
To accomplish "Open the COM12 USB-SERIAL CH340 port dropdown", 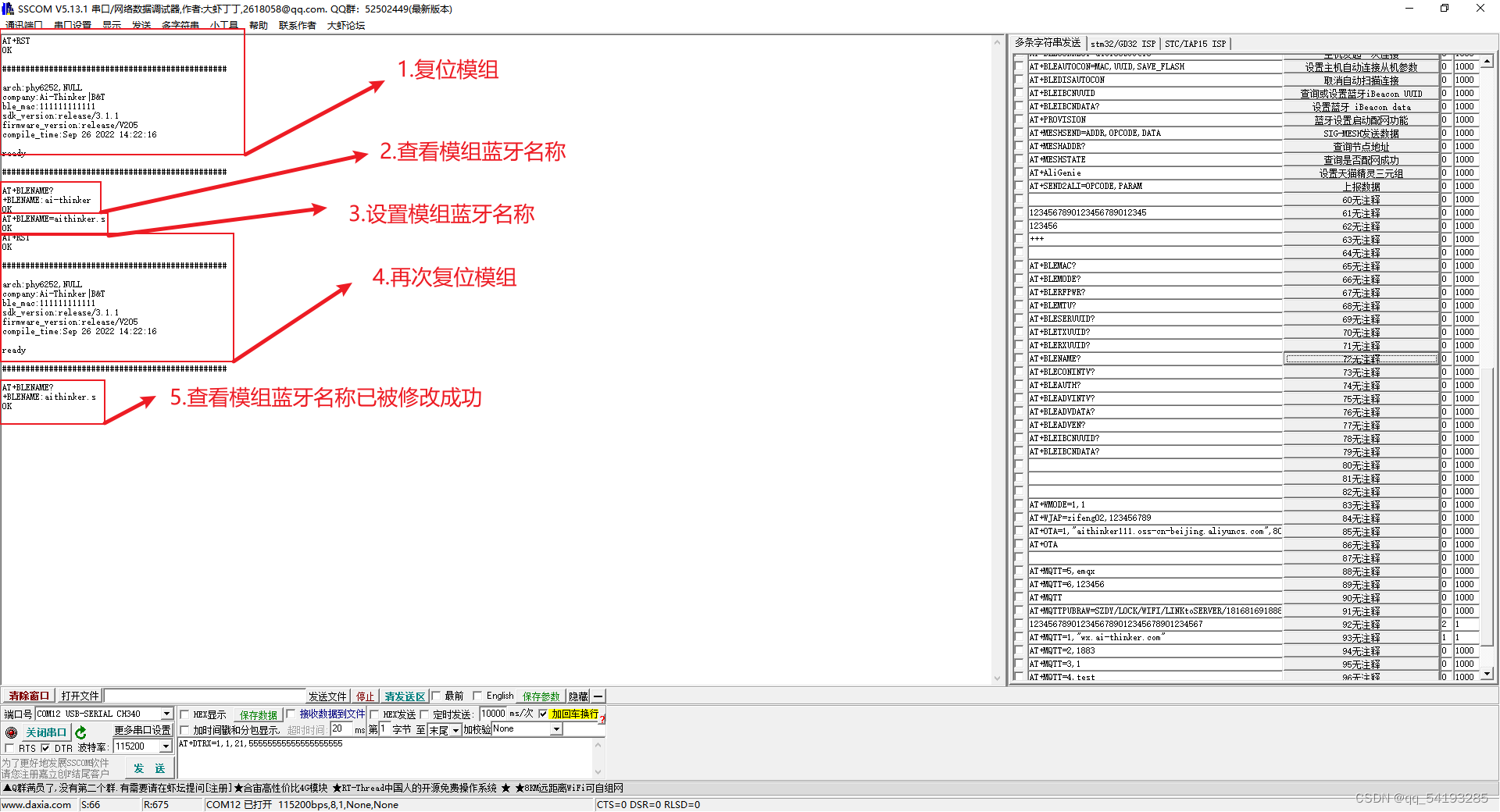I will [166, 714].
